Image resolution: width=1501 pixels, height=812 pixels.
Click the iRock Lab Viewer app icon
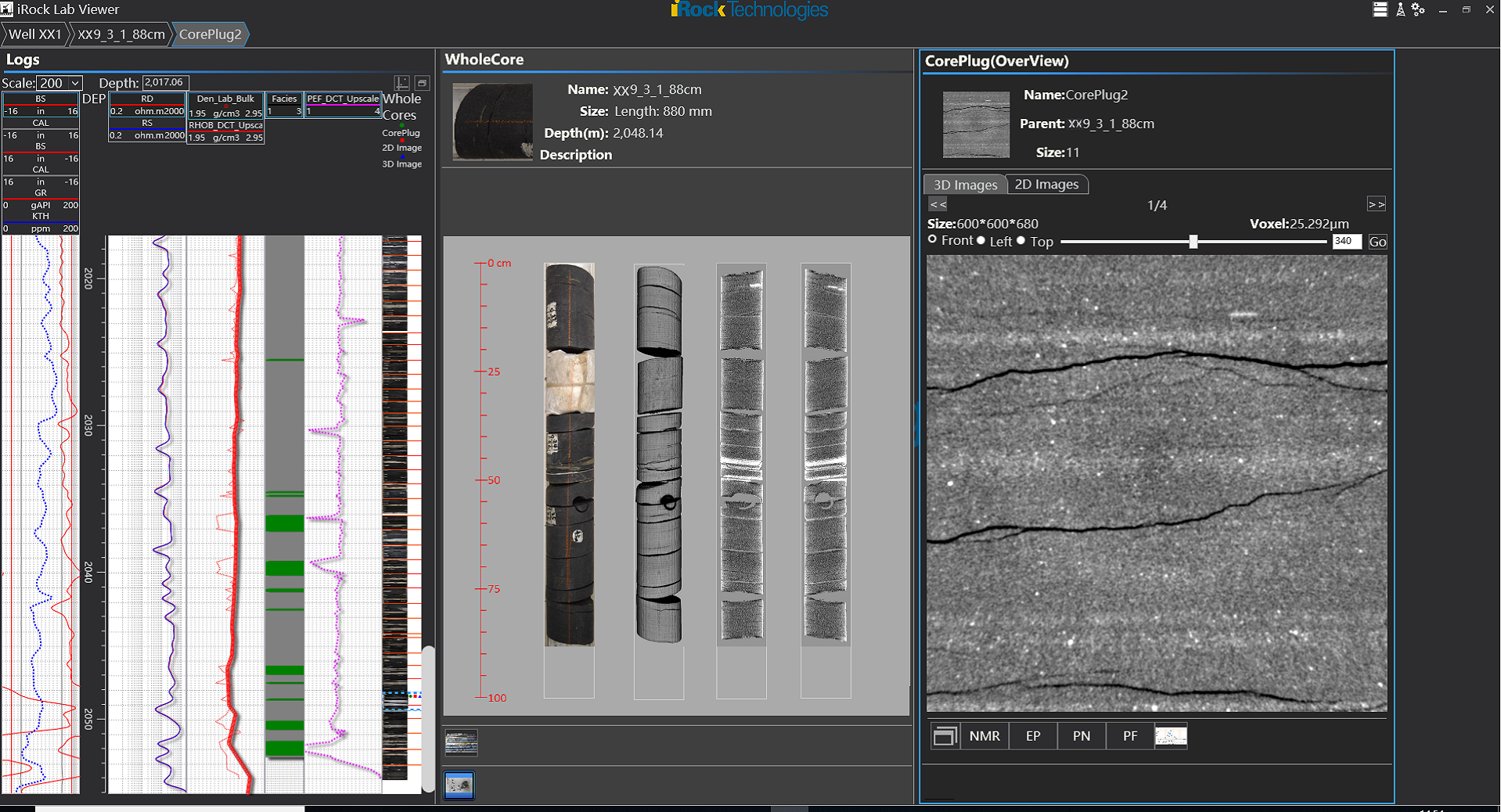click(x=7, y=9)
